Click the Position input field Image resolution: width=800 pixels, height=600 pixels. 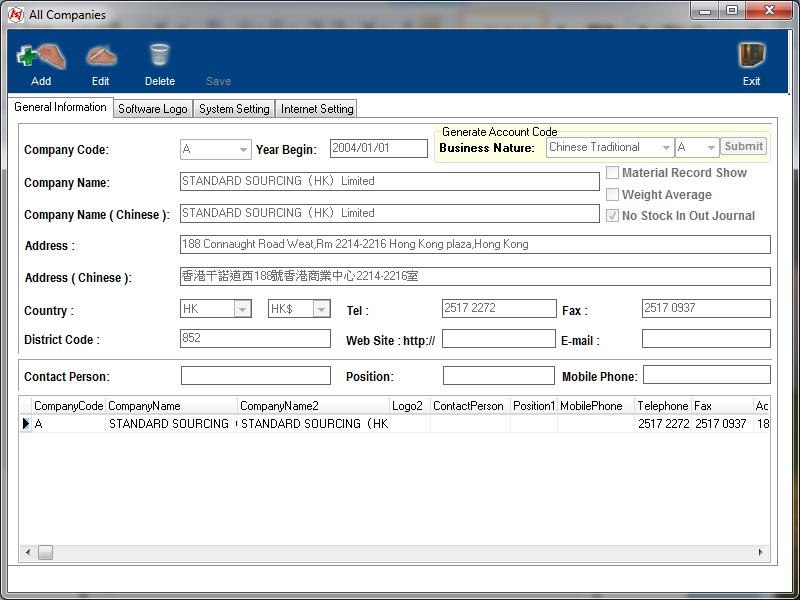(498, 376)
